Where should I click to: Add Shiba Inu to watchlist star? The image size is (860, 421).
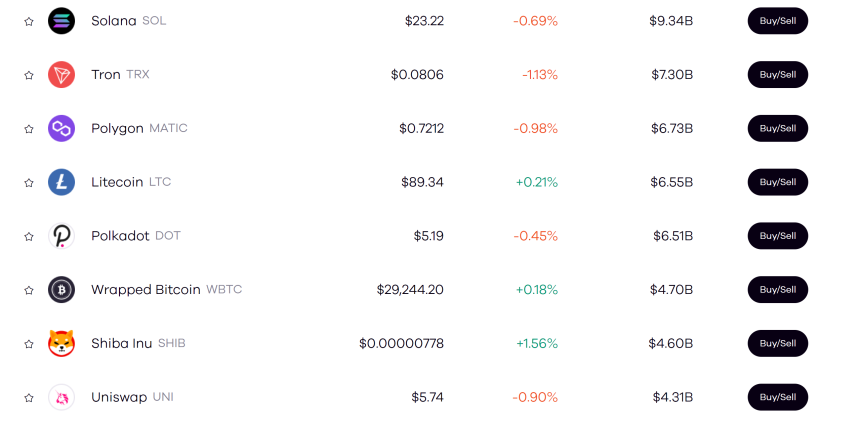coord(29,344)
